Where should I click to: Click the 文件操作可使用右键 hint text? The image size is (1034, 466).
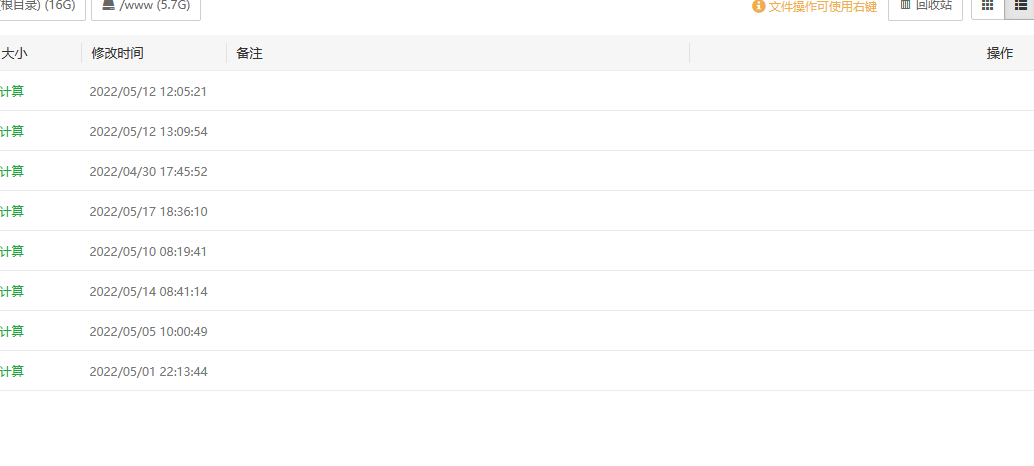(x=822, y=7)
